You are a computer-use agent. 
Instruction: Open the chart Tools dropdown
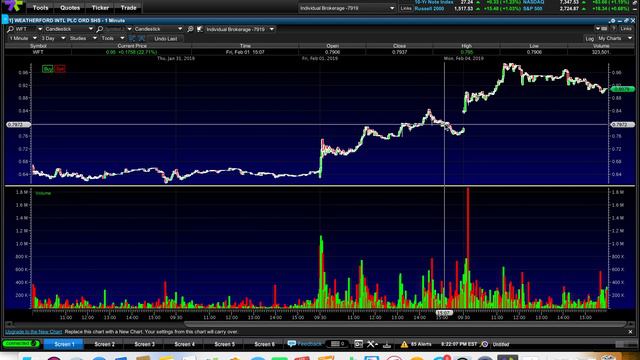113,38
